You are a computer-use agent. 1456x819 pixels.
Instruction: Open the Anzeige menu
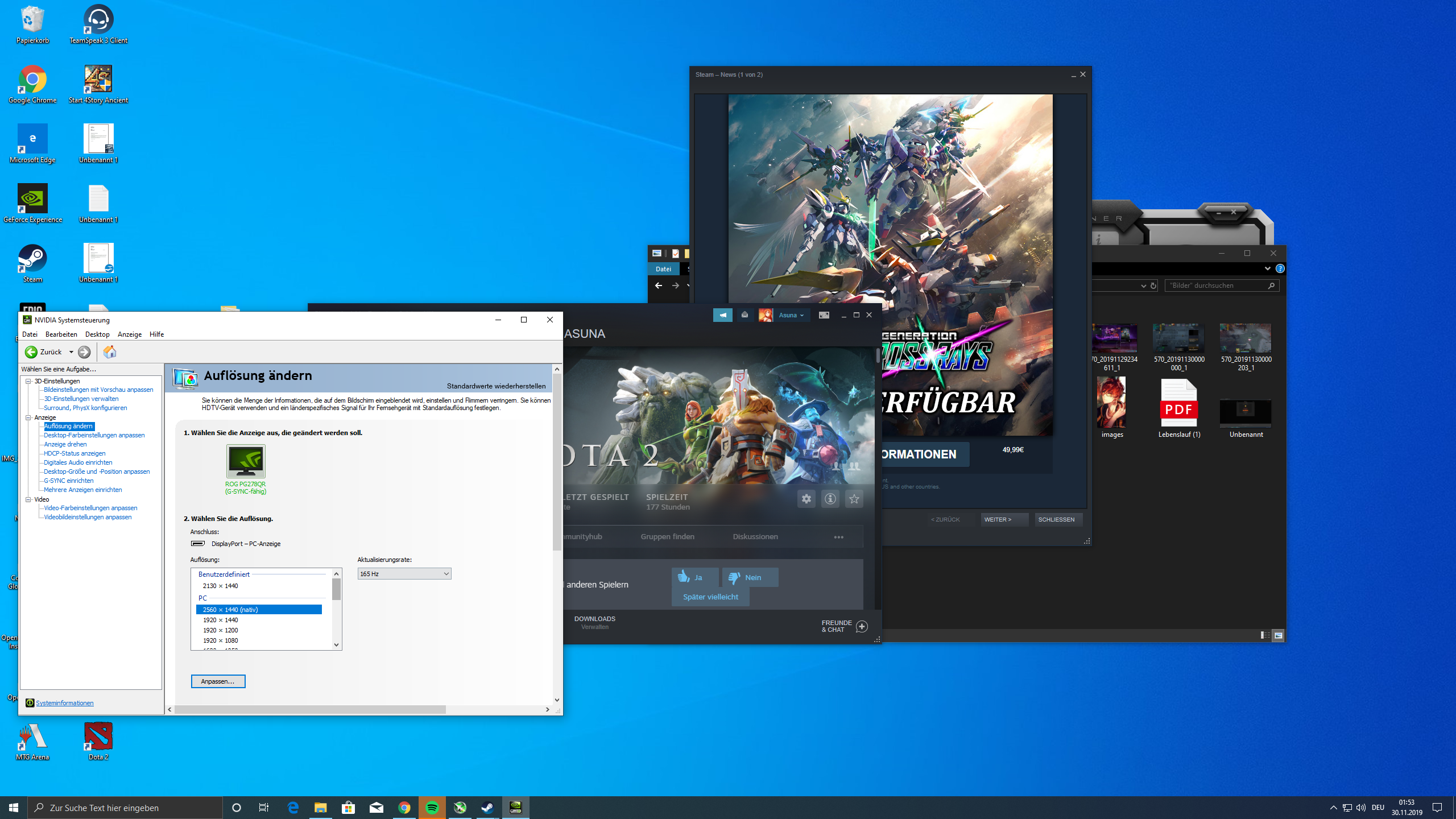(129, 334)
